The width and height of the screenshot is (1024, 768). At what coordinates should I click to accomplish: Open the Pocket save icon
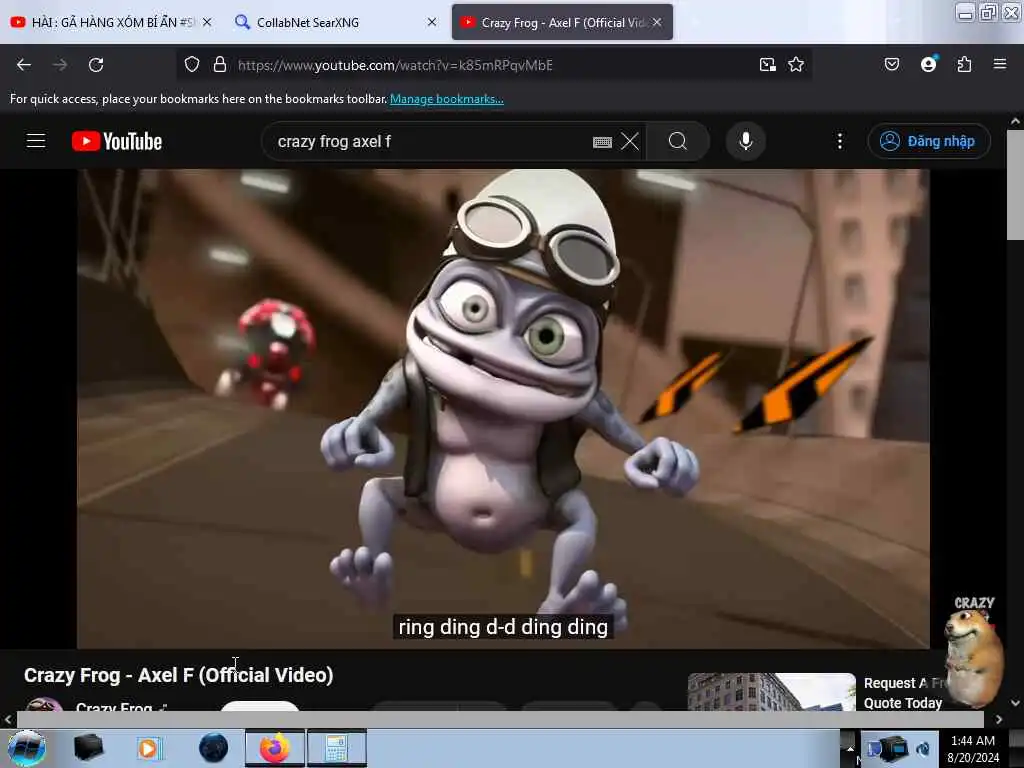(891, 65)
